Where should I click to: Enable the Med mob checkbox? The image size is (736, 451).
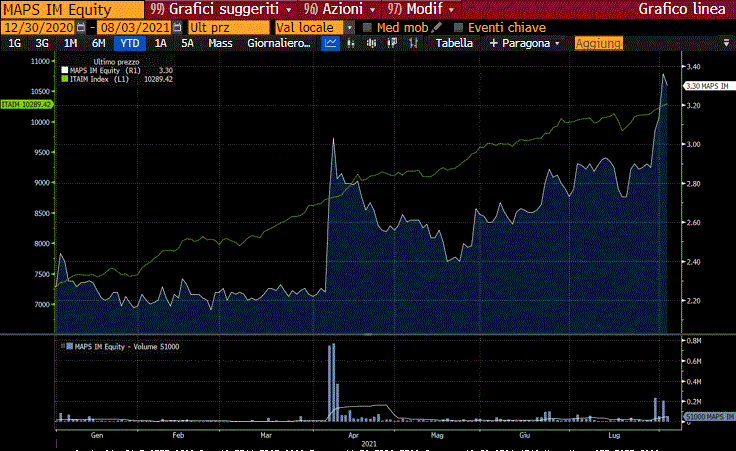coord(367,28)
